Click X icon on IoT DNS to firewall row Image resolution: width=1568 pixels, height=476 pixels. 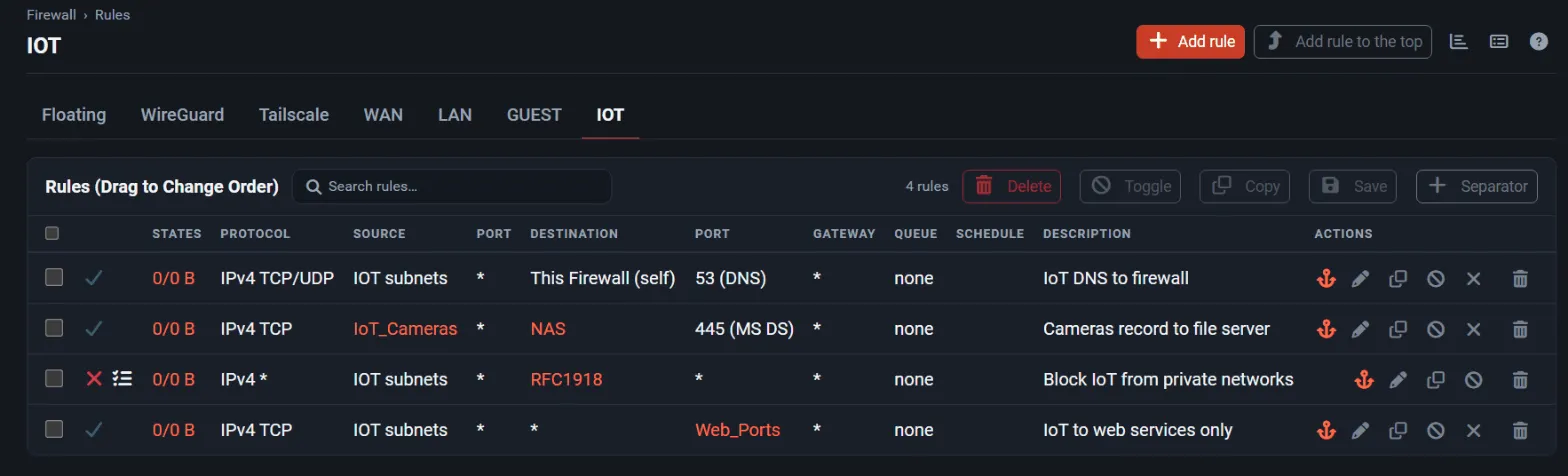click(x=1473, y=278)
